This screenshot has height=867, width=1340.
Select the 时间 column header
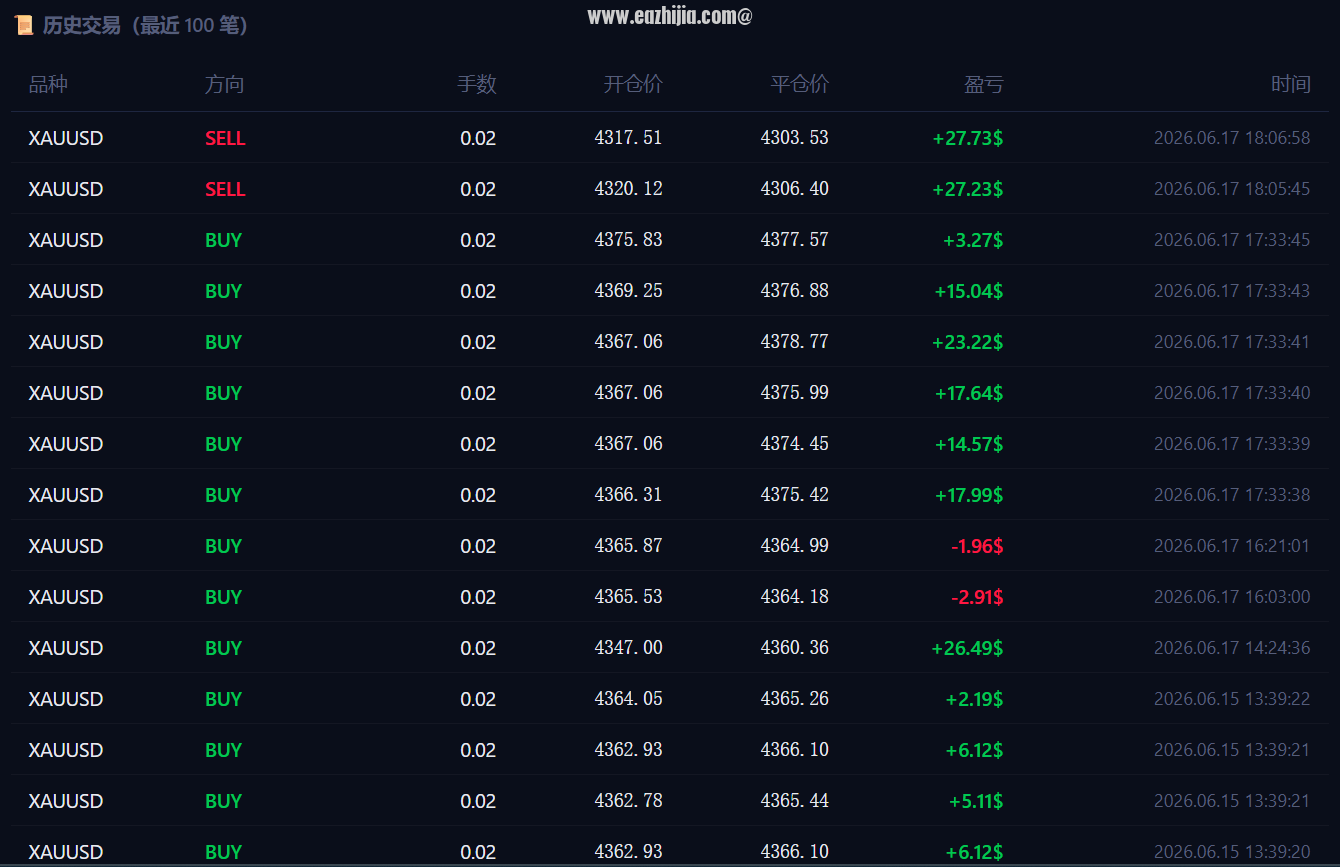(x=1290, y=85)
